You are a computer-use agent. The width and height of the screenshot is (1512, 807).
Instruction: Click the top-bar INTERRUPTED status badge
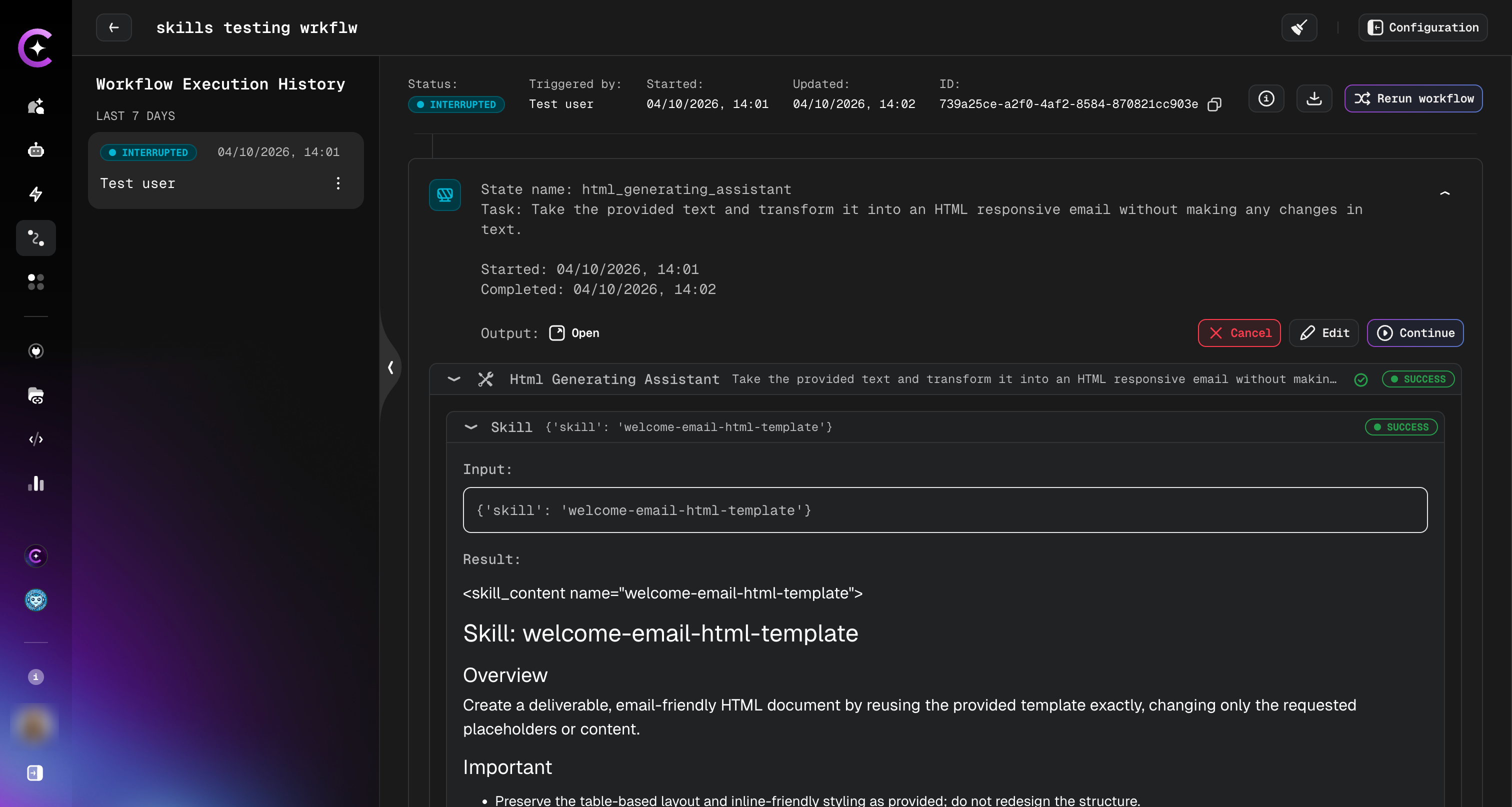(x=456, y=104)
